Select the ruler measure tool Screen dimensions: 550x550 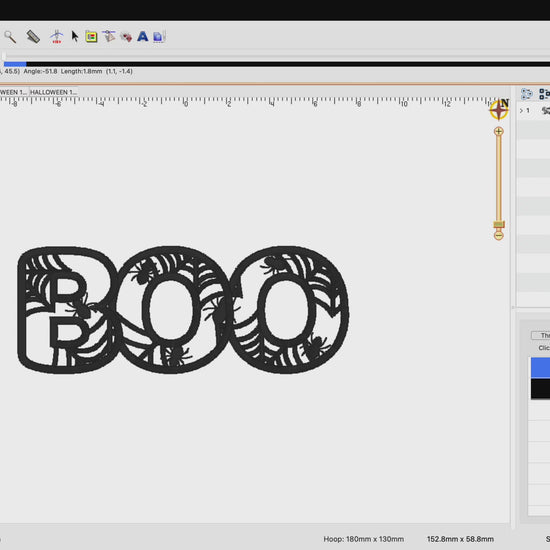33,36
